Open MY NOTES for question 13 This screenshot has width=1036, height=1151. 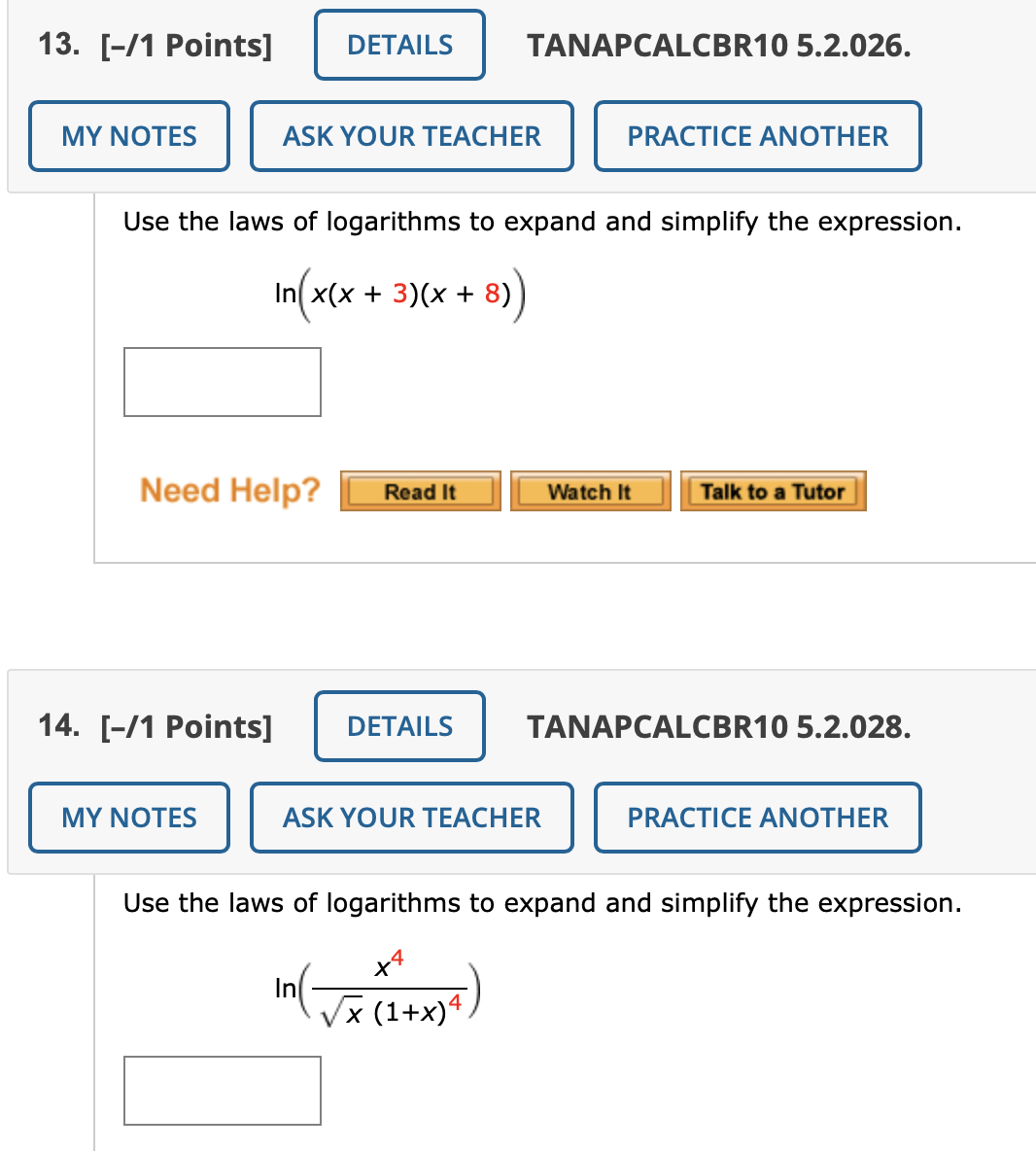pos(128,136)
